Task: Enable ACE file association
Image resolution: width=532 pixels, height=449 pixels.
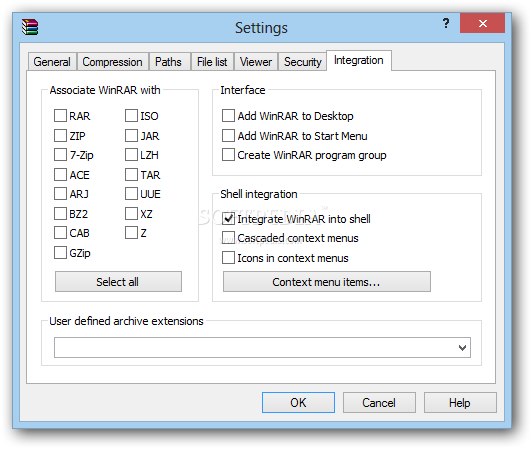Action: pos(60,174)
